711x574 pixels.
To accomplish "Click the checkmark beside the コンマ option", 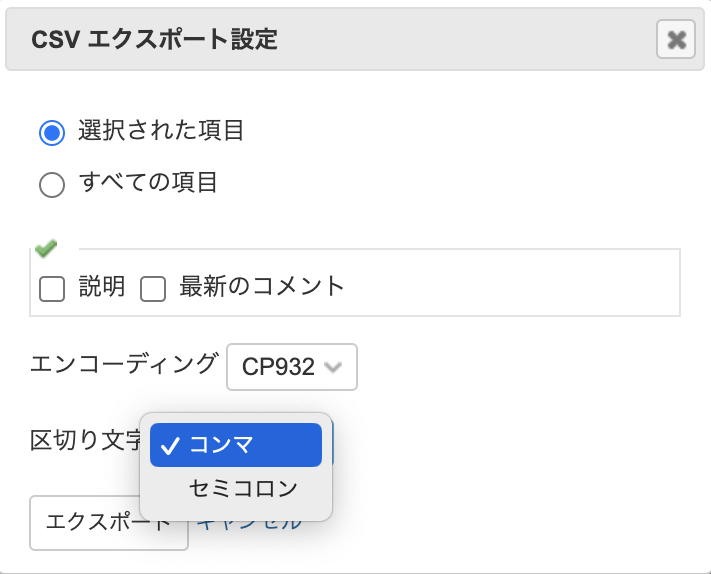I will 170,446.
